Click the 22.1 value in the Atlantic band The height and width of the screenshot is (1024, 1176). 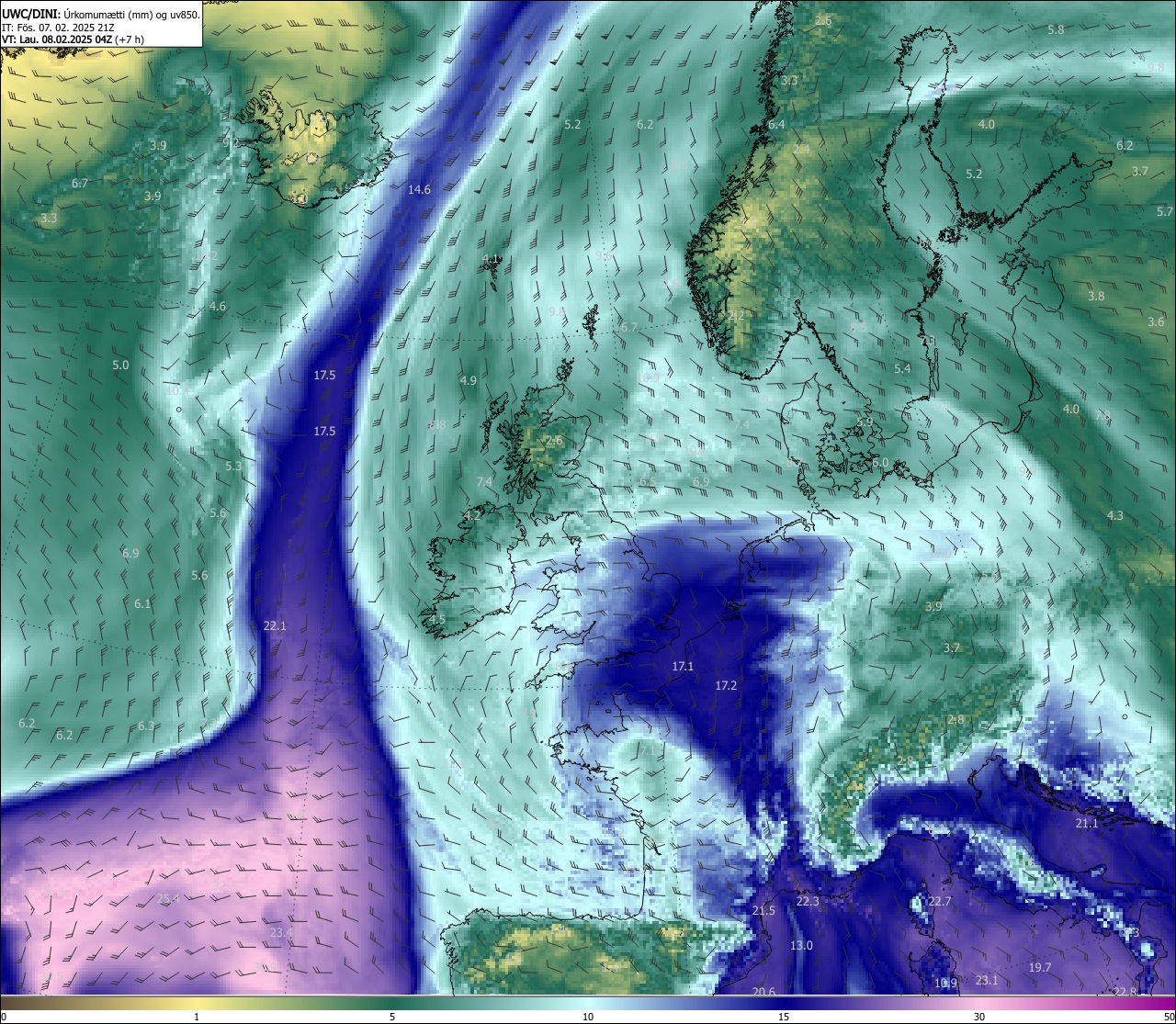click(x=275, y=626)
